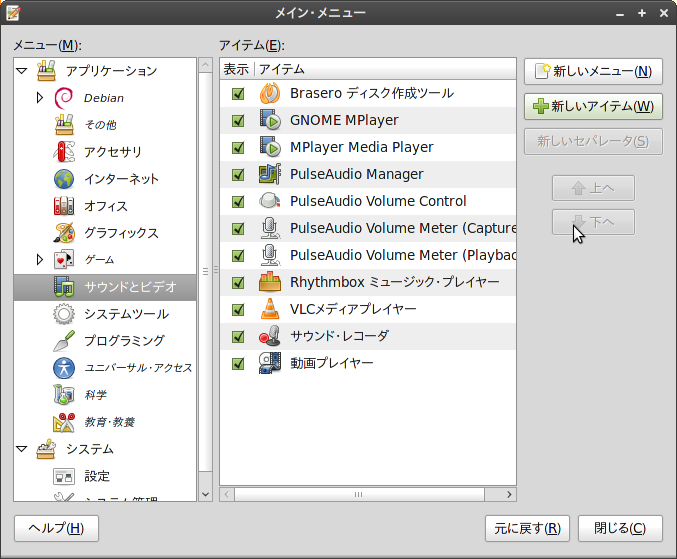Click the その他 menu icon
The width and height of the screenshot is (677, 559).
tap(64, 125)
